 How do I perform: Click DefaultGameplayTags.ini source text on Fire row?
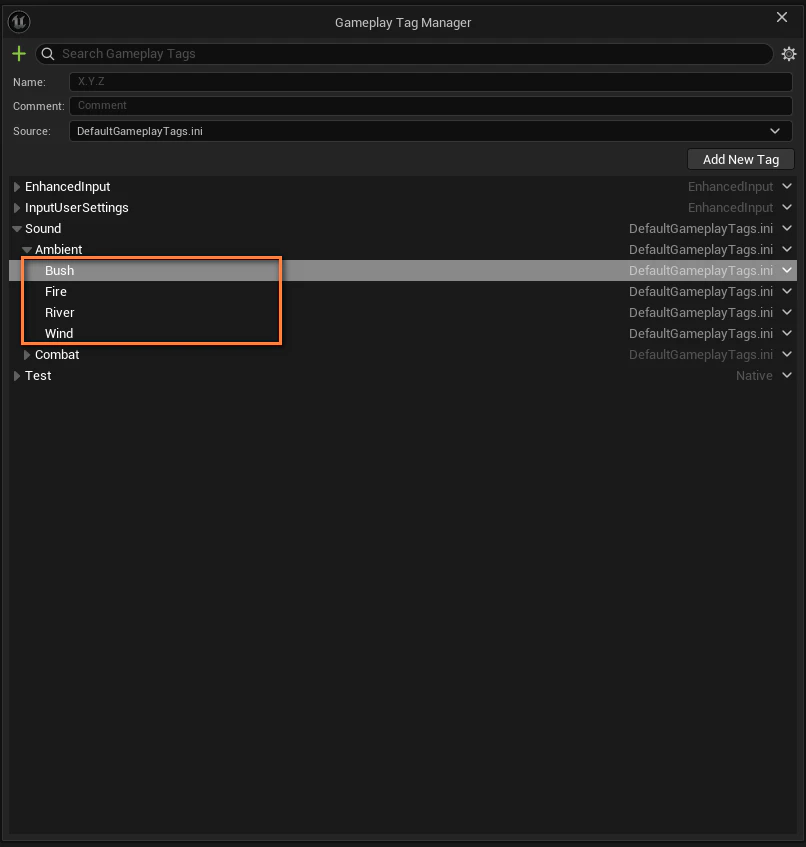click(701, 292)
